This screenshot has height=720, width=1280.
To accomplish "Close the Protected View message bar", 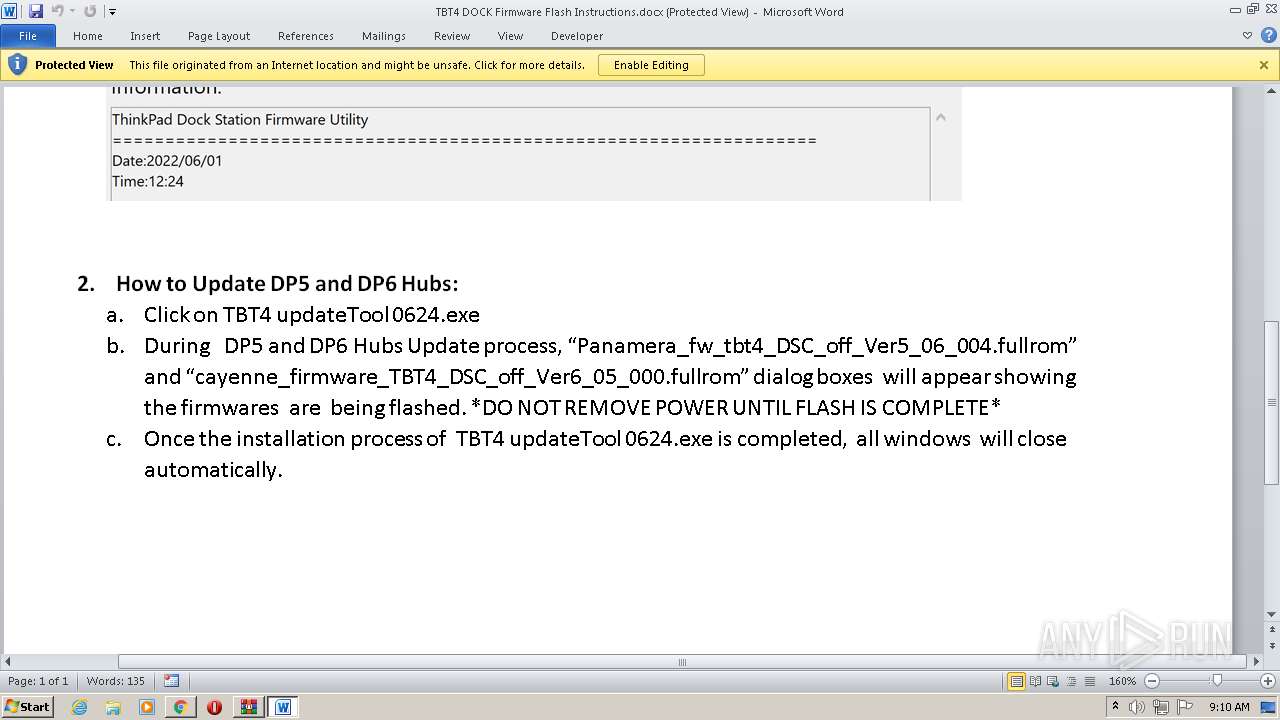I will pyautogui.click(x=1264, y=65).
